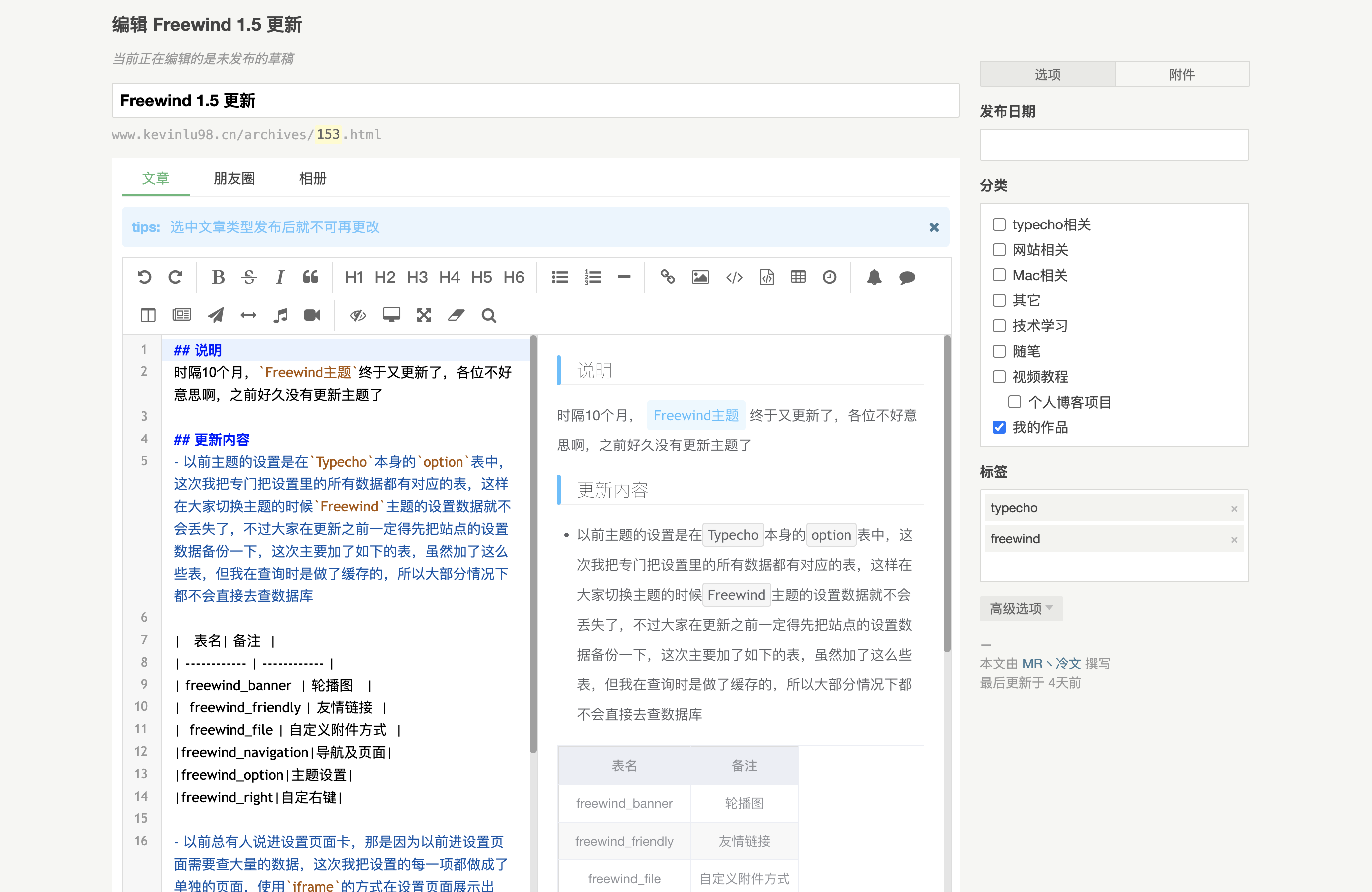
Task: Check the 个人博客项目 category
Action: click(1014, 402)
